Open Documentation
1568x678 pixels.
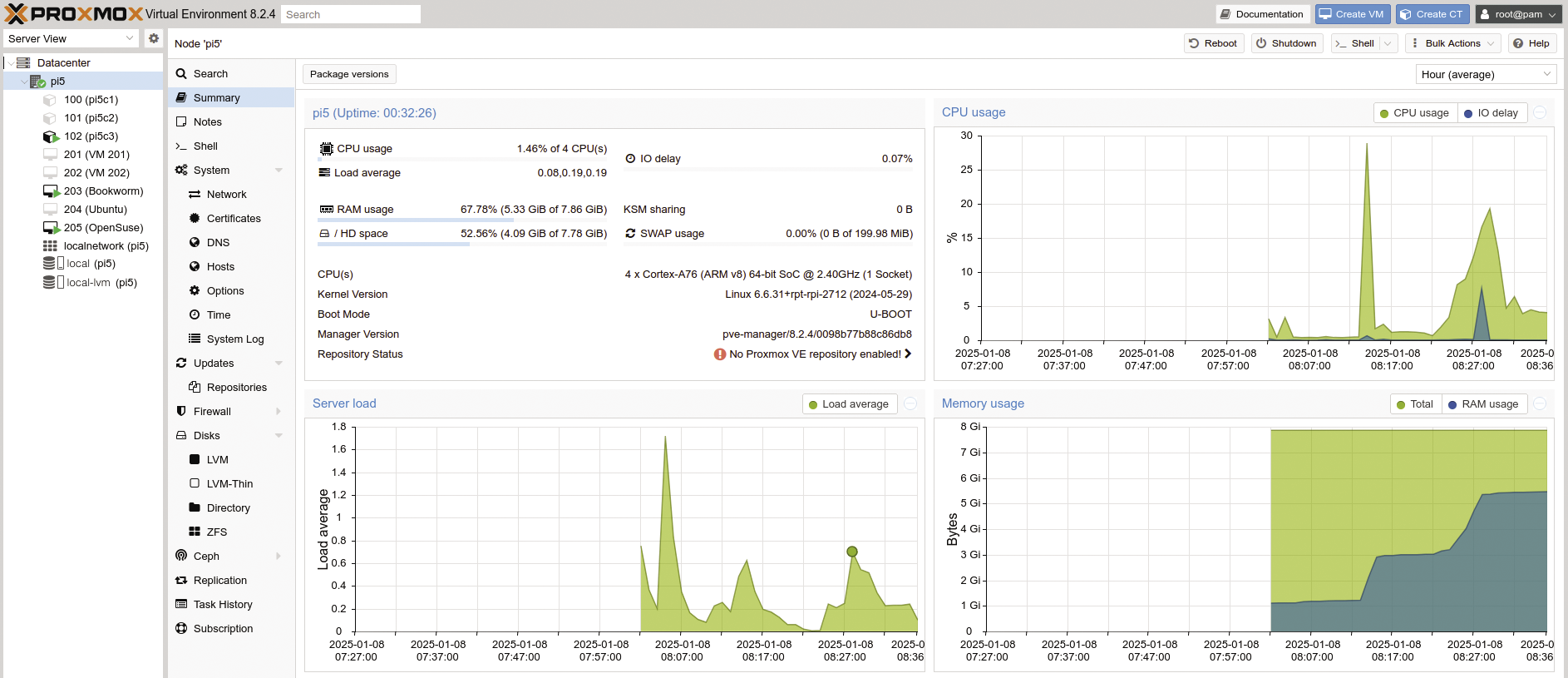tap(1264, 14)
